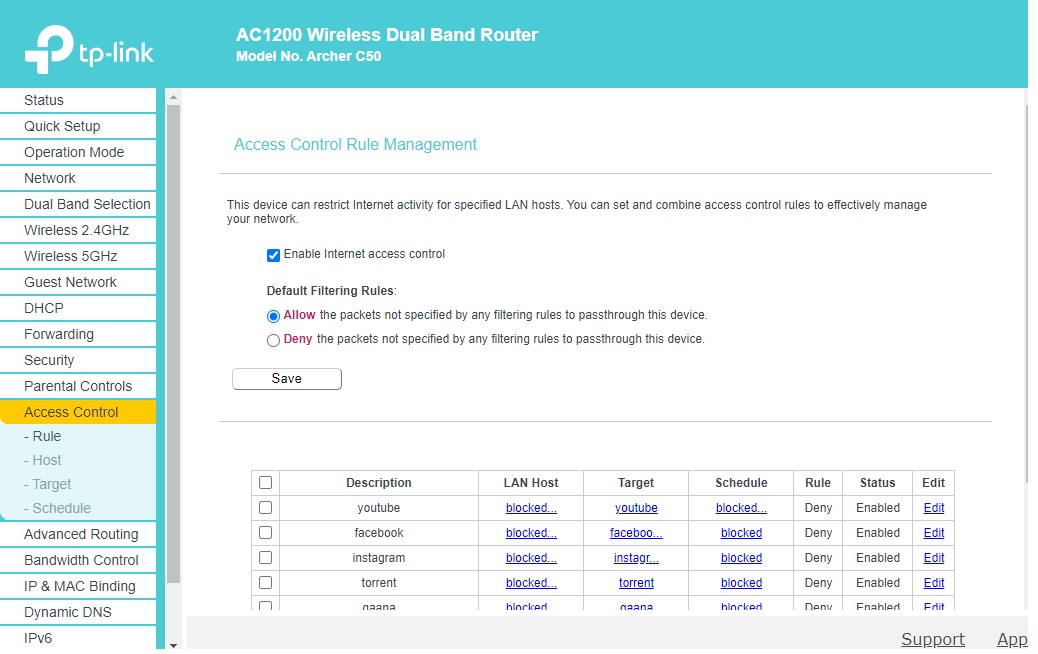Open the Schedule link for facebook rule

point(741,533)
